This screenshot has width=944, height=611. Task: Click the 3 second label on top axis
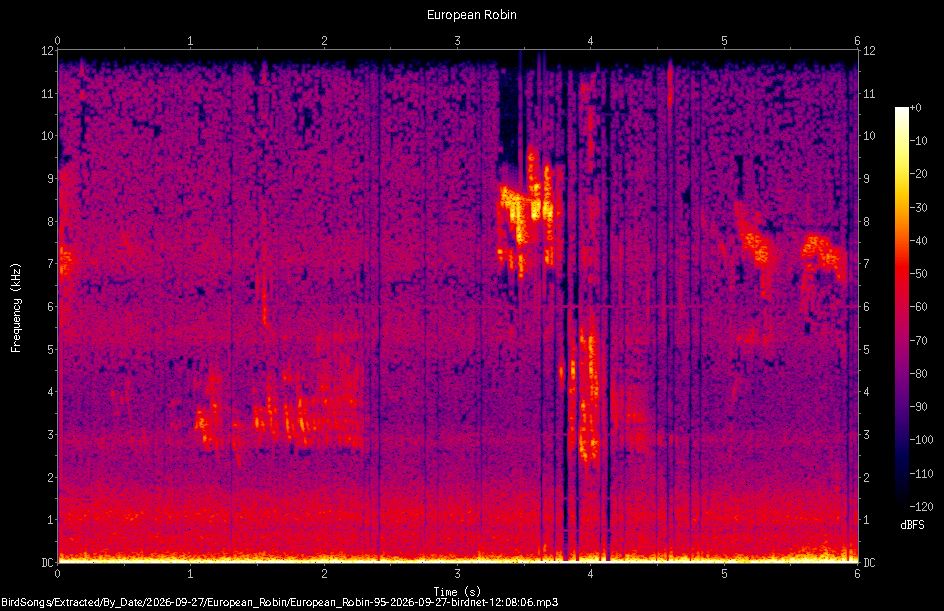coord(458,41)
